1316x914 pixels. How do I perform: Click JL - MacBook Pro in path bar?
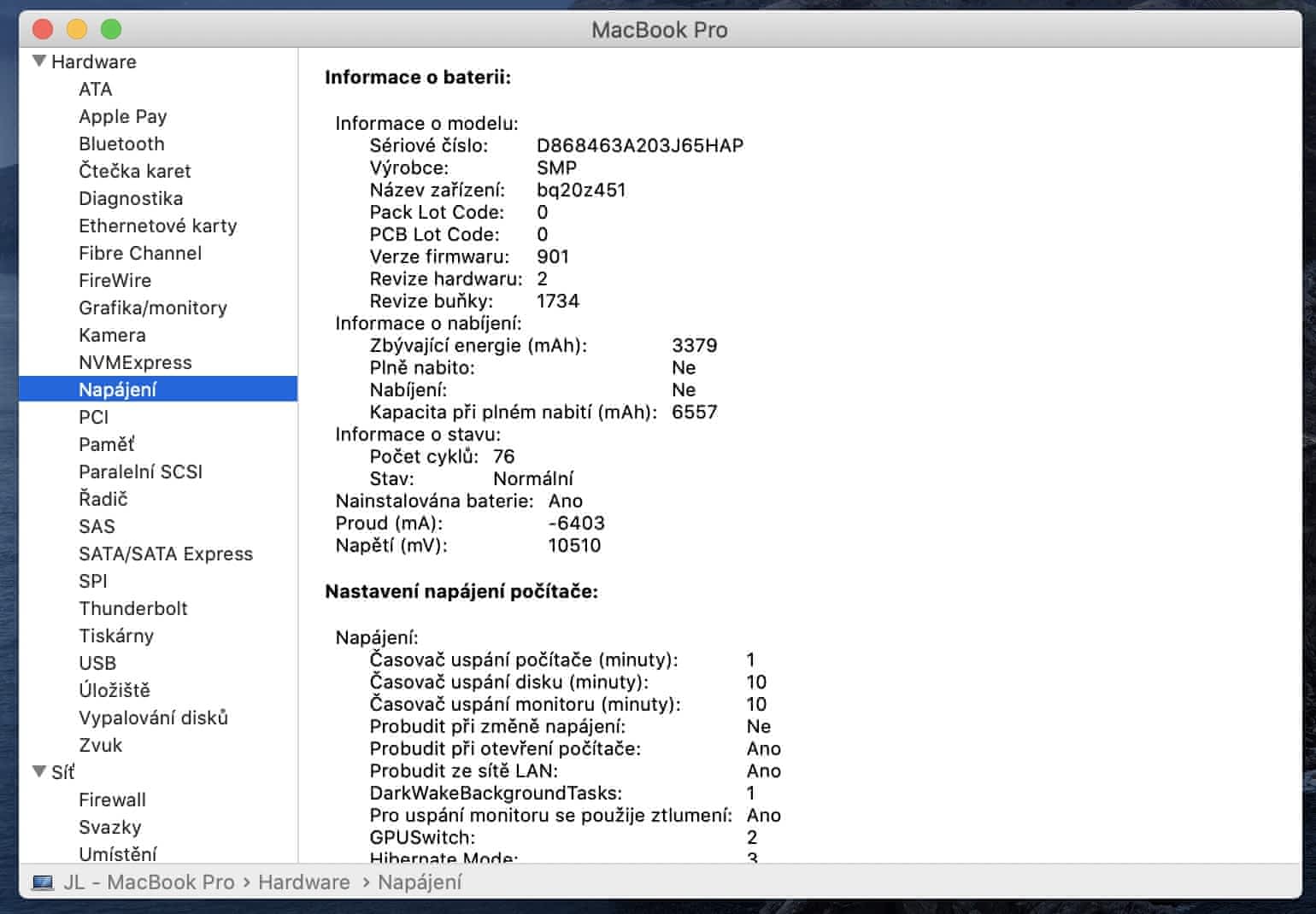[x=149, y=882]
